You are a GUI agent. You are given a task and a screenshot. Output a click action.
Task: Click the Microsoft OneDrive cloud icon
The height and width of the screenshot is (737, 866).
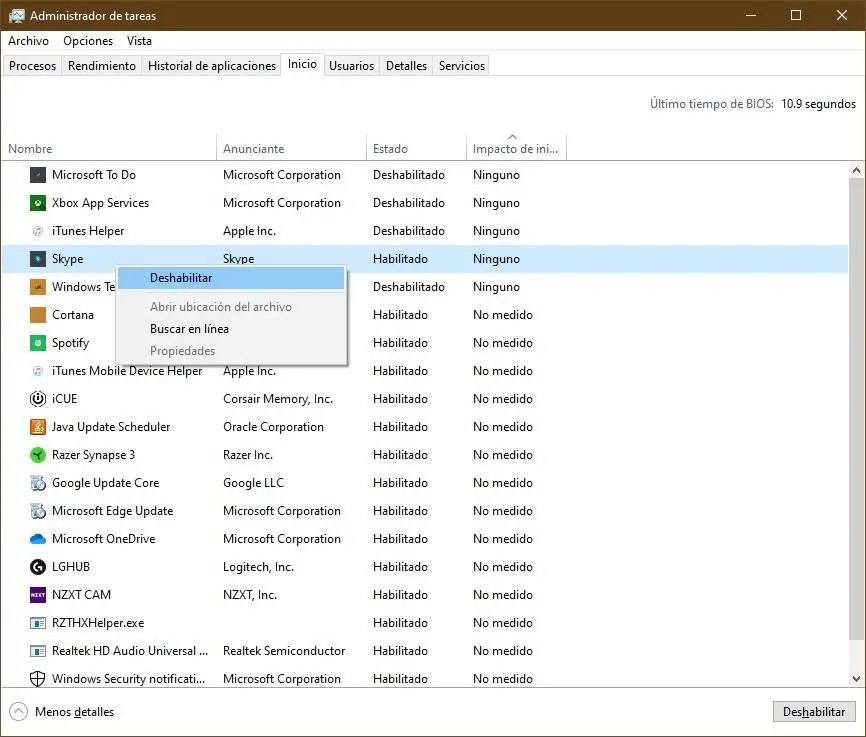(38, 539)
